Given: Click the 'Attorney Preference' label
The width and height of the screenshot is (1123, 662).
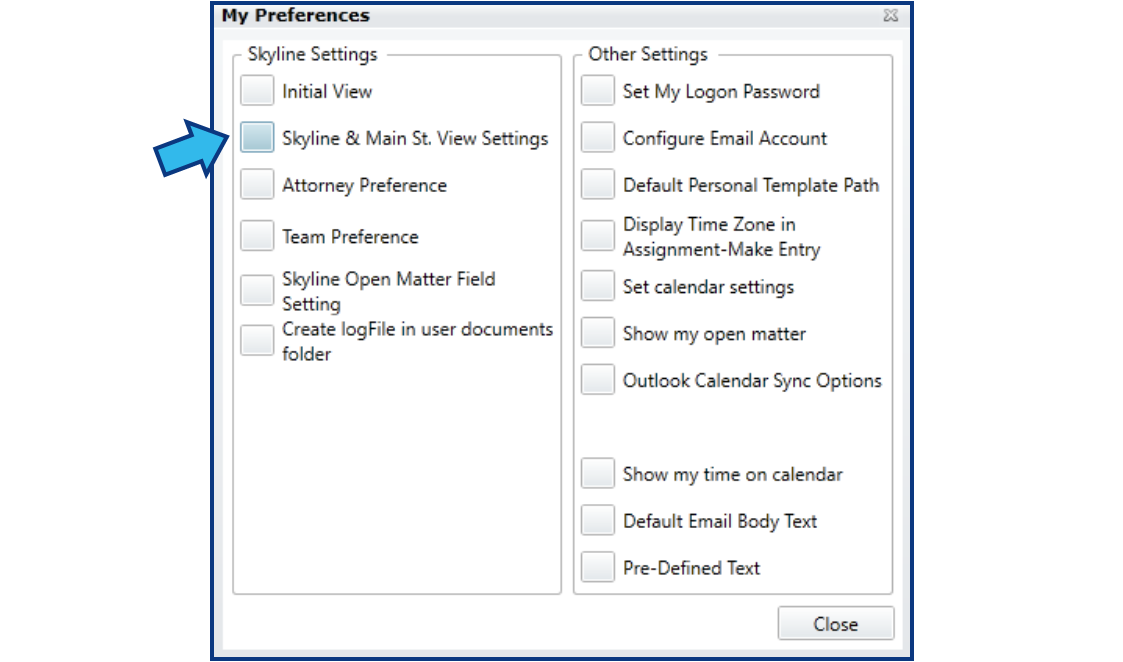Looking at the screenshot, I should (x=365, y=186).
